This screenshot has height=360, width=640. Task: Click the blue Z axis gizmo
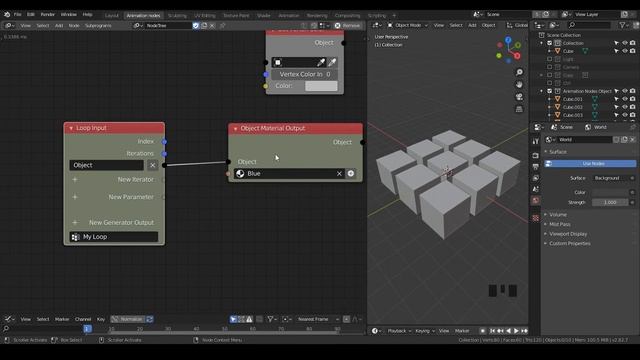point(508,40)
